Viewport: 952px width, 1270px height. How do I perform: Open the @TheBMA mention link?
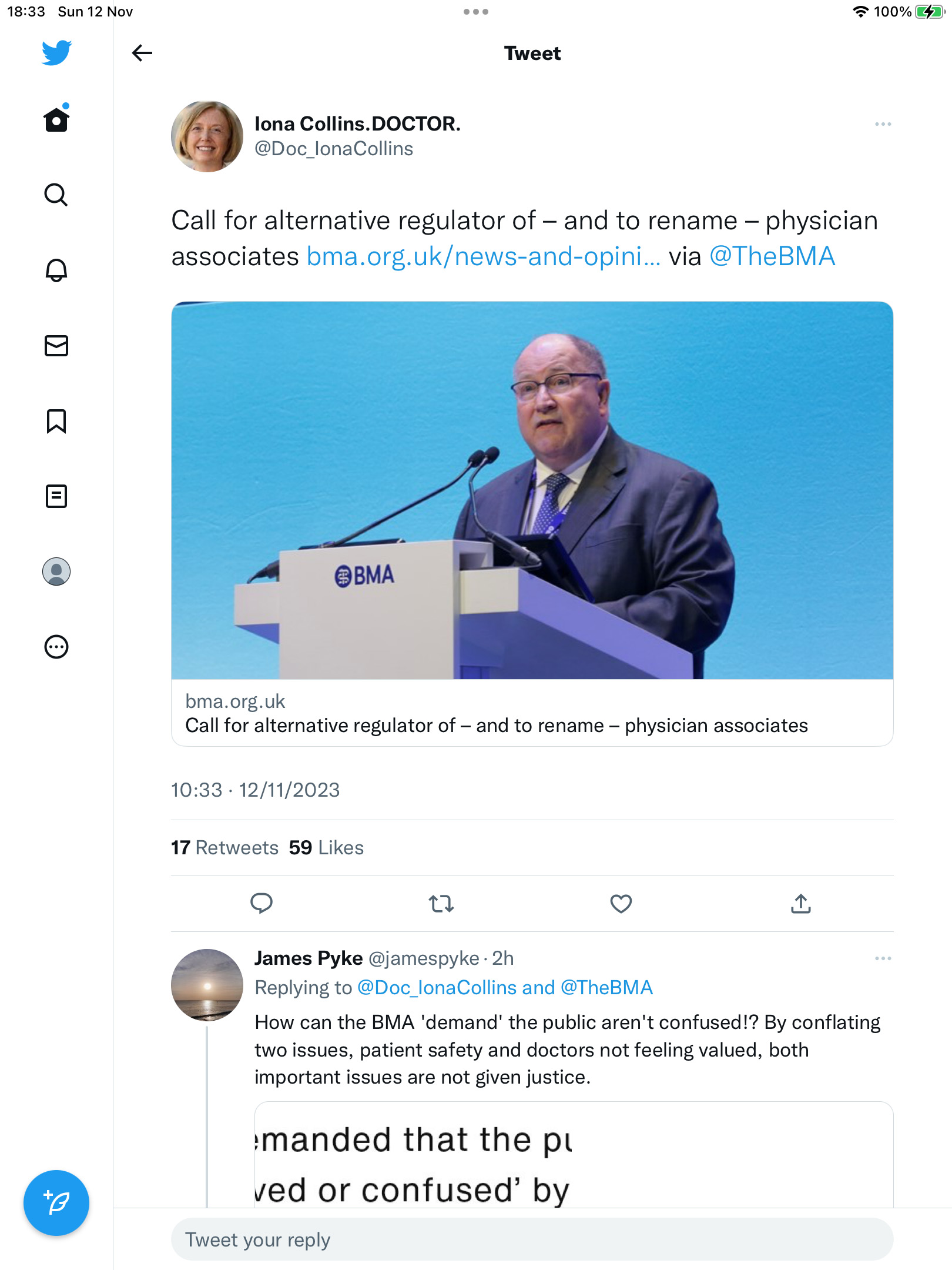[x=772, y=256]
